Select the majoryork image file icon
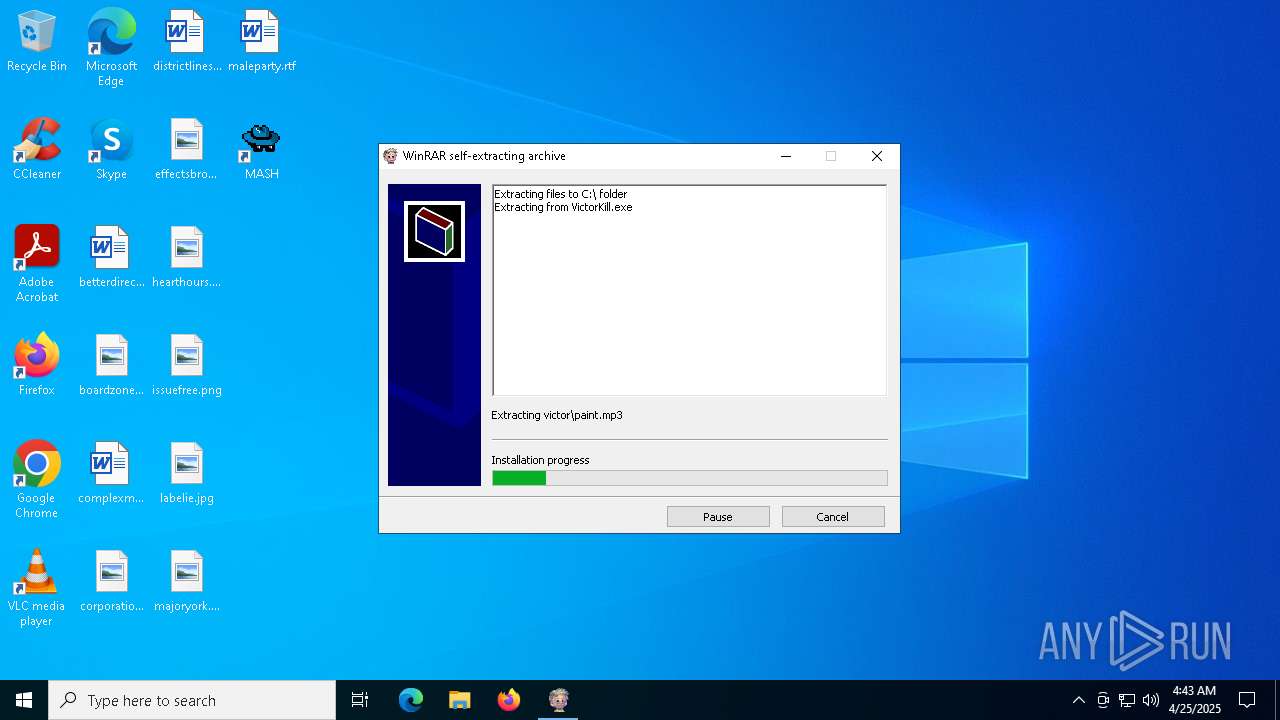This screenshot has height=720, width=1280. click(x=186, y=582)
